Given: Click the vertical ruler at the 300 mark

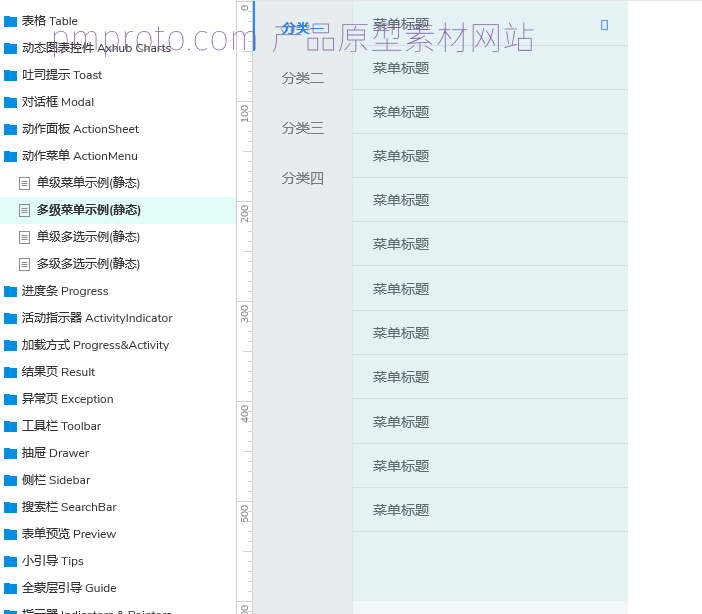Looking at the screenshot, I should (244, 302).
